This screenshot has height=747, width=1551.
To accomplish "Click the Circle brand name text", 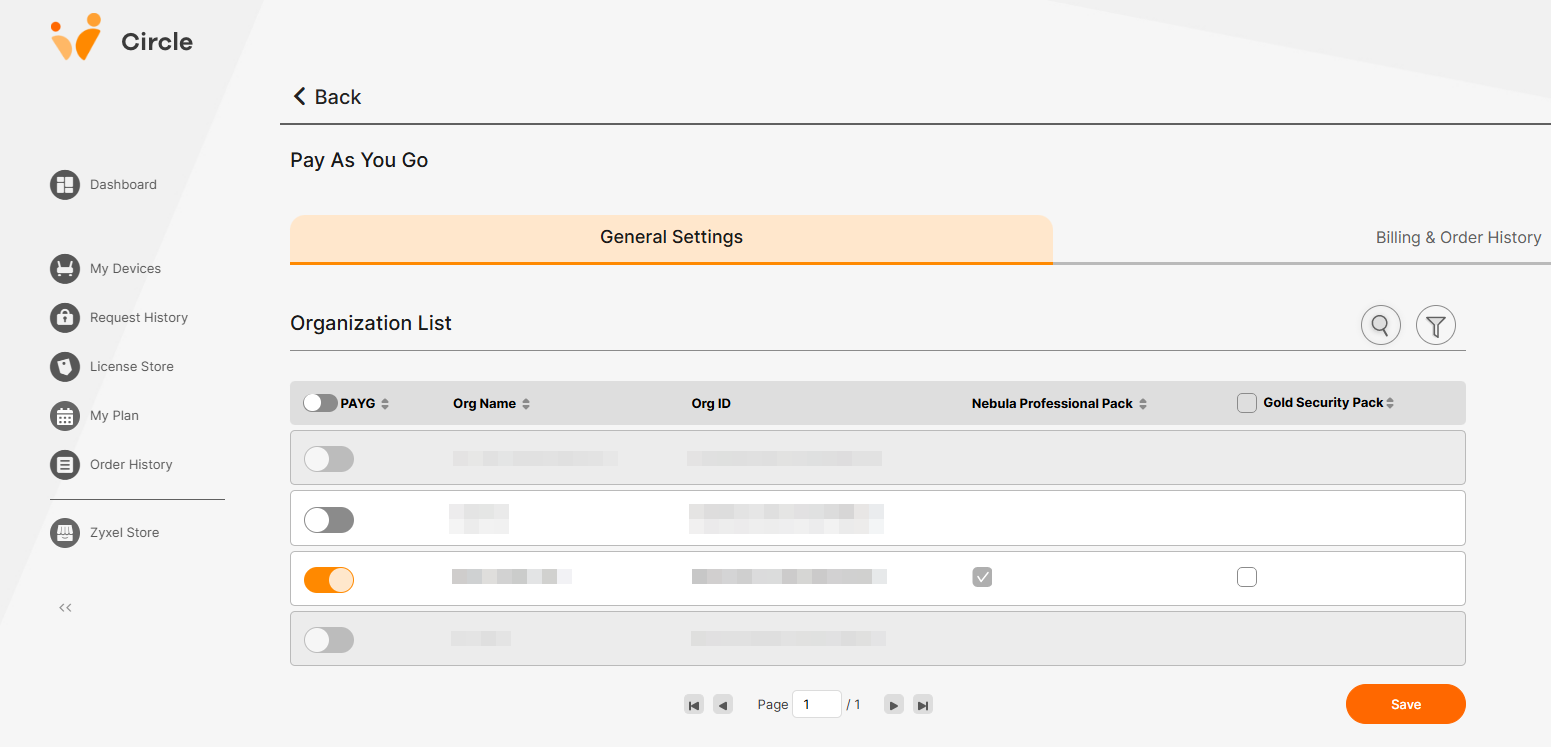I will tap(157, 42).
